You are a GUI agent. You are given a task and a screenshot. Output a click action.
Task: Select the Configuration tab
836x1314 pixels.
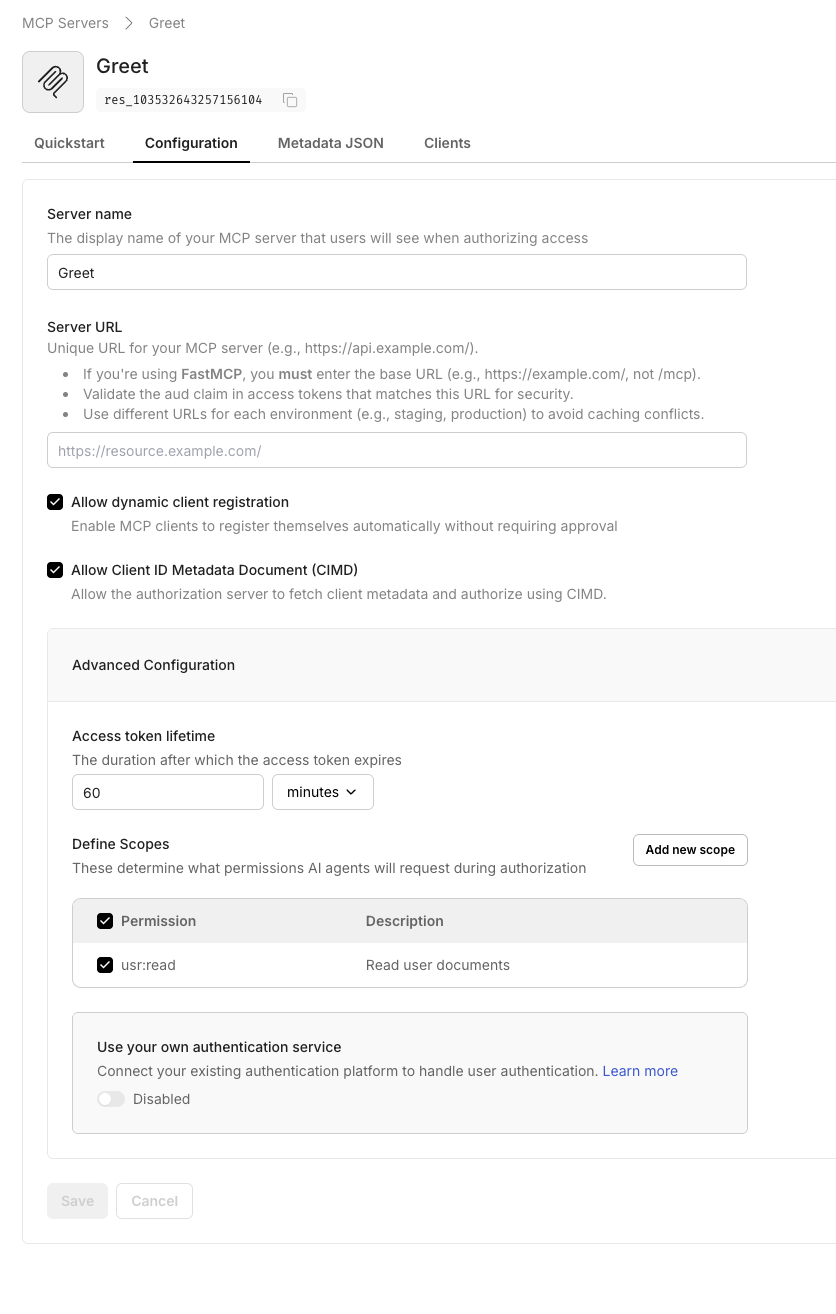(191, 143)
